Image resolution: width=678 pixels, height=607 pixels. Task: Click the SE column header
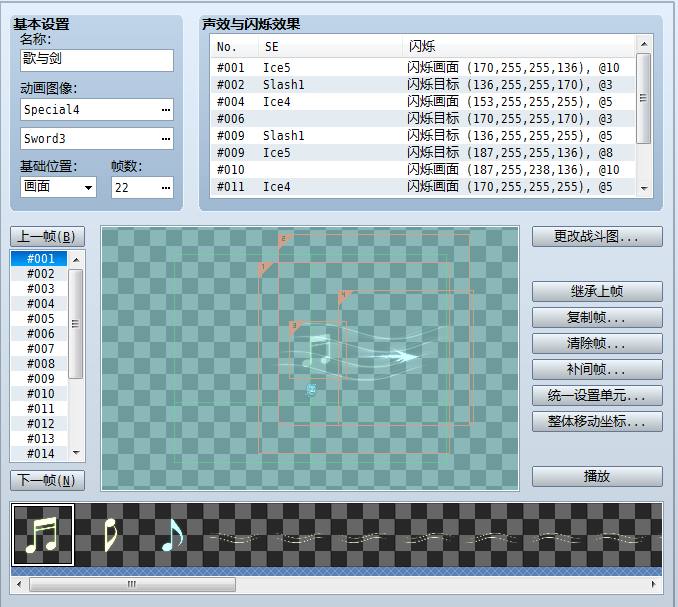[x=331, y=47]
